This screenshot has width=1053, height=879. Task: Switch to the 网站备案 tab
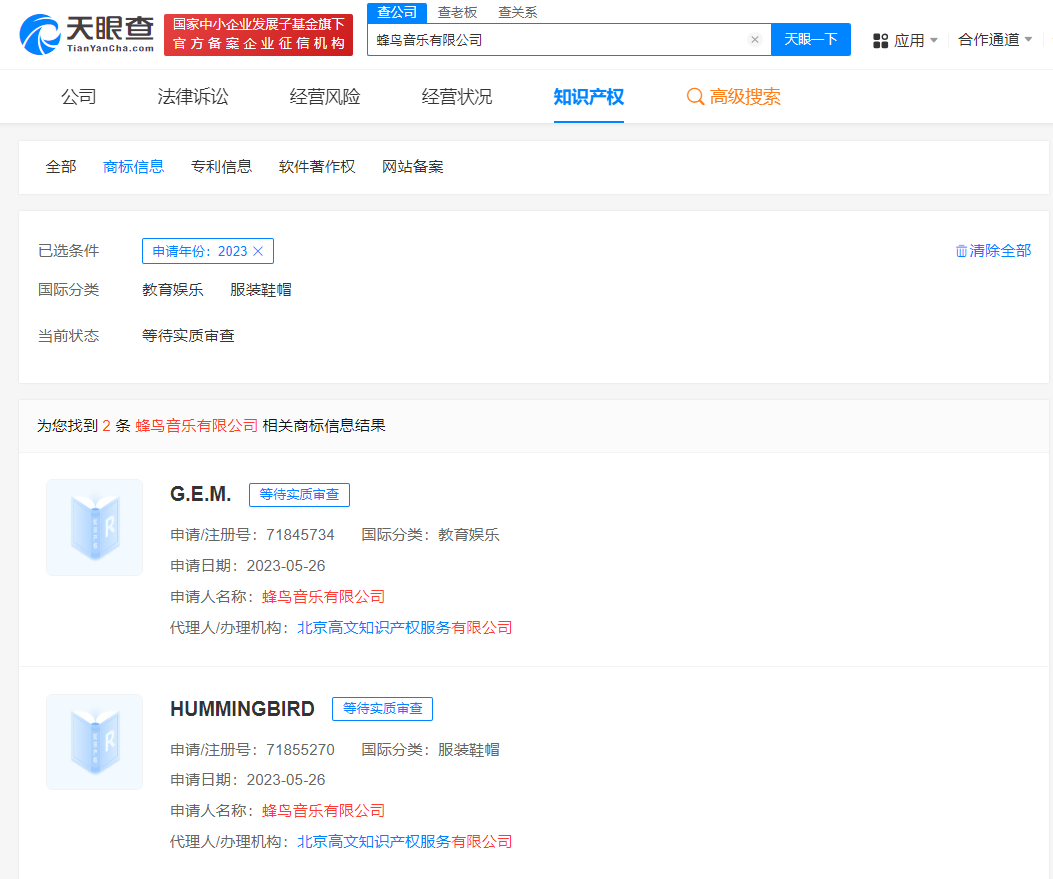click(413, 166)
